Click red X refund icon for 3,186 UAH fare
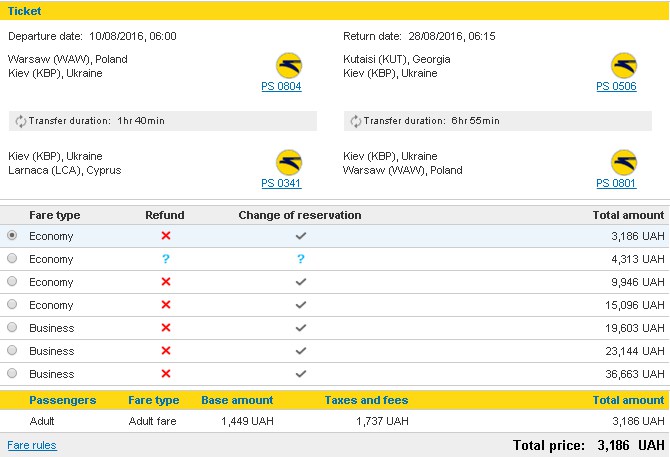670x457 pixels. 166,236
